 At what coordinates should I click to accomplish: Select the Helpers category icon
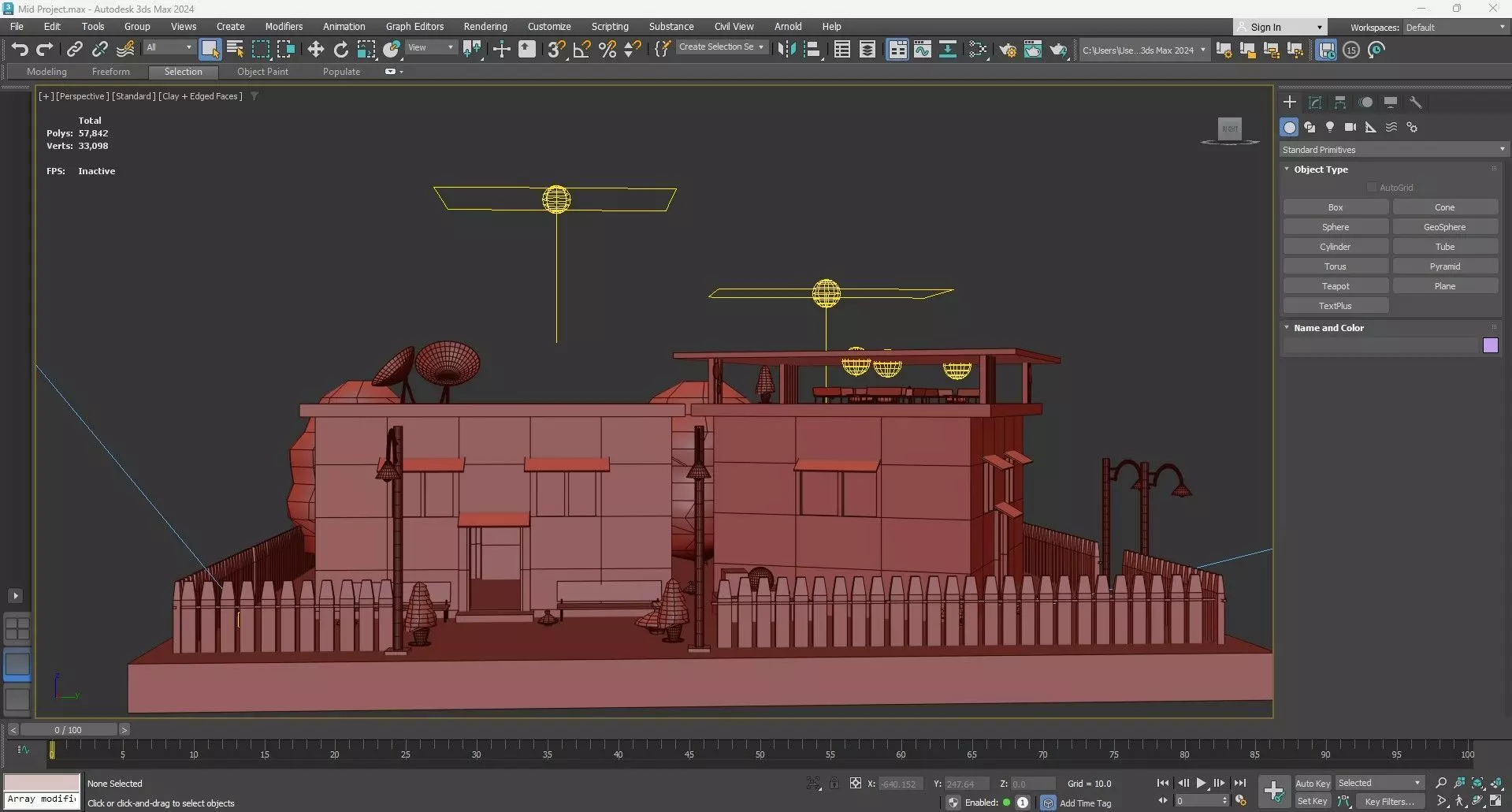pyautogui.click(x=1371, y=127)
